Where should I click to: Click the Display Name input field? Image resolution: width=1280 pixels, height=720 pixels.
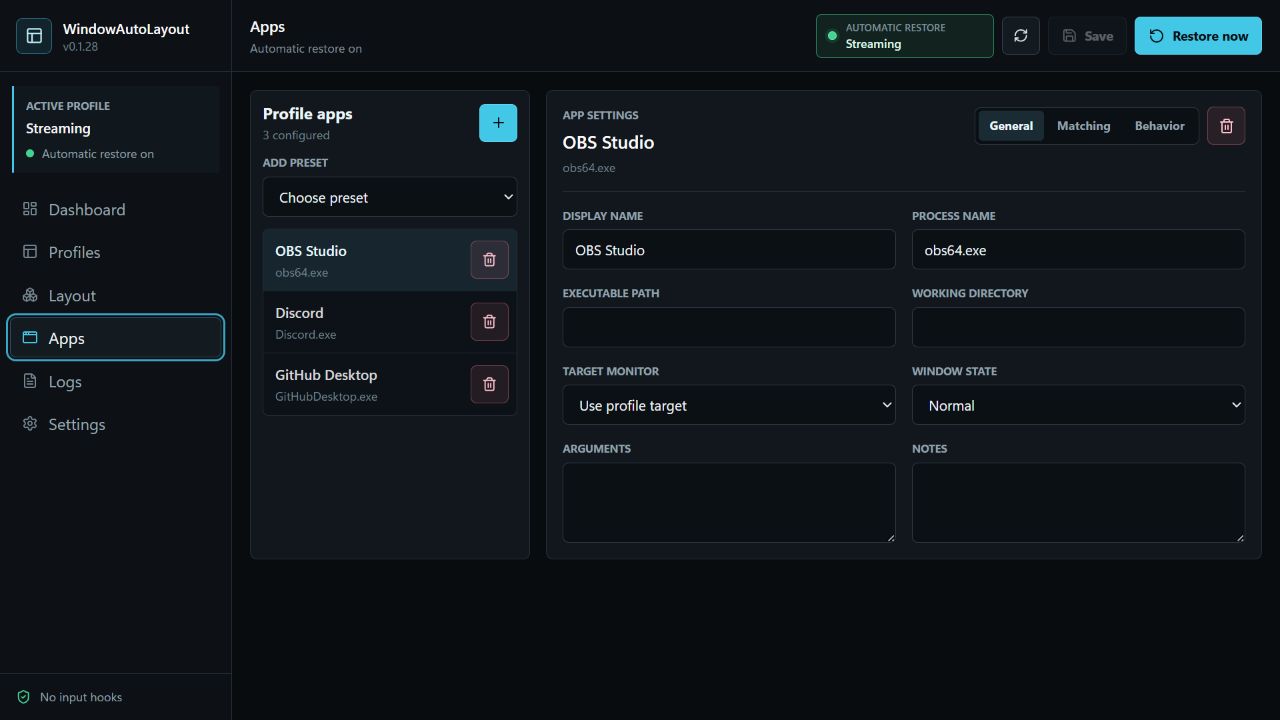(x=729, y=250)
